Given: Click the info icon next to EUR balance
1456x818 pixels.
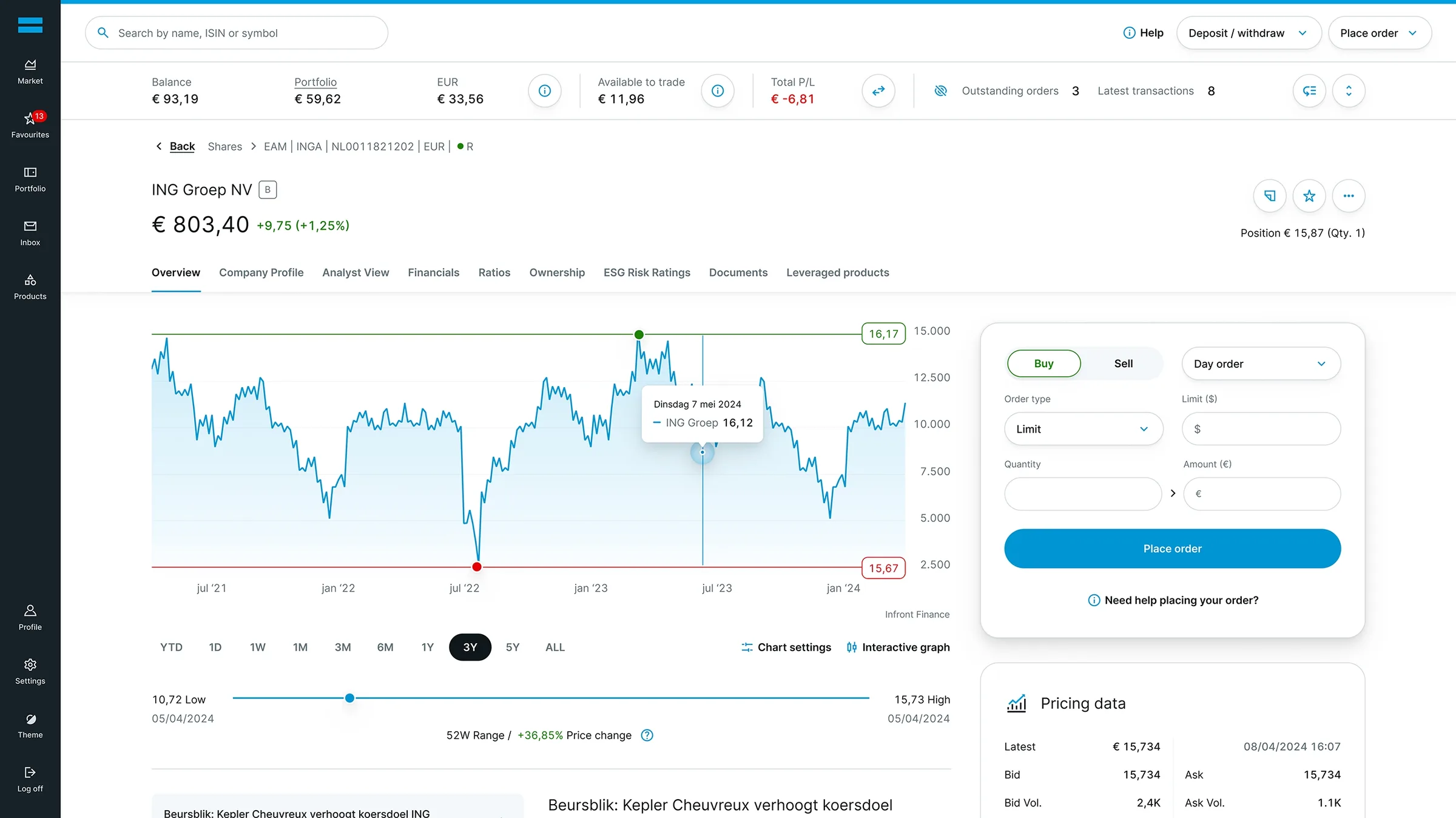Looking at the screenshot, I should pos(545,90).
